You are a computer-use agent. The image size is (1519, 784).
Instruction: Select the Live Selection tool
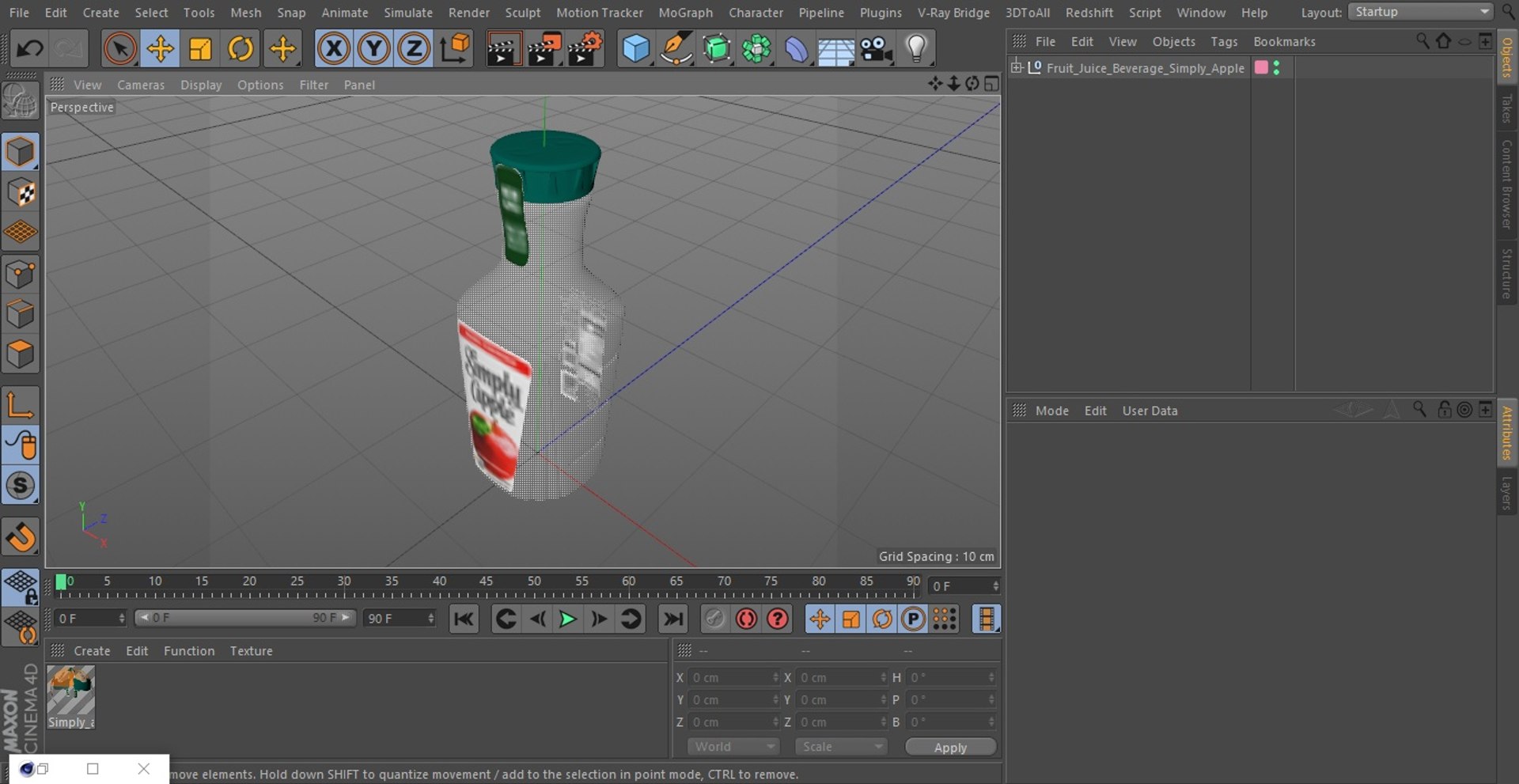[119, 49]
